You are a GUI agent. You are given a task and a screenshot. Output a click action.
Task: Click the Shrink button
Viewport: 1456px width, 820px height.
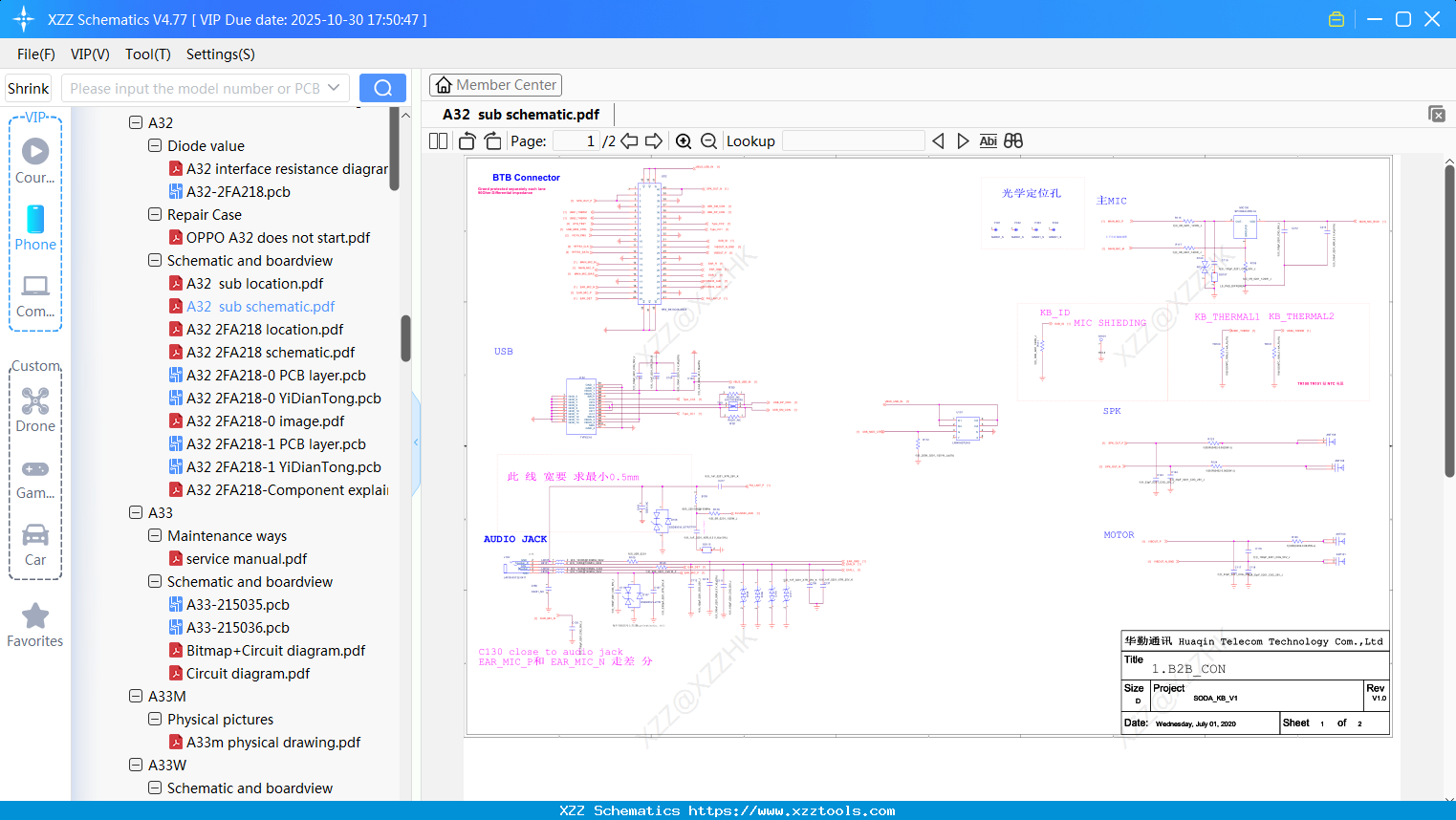29,88
